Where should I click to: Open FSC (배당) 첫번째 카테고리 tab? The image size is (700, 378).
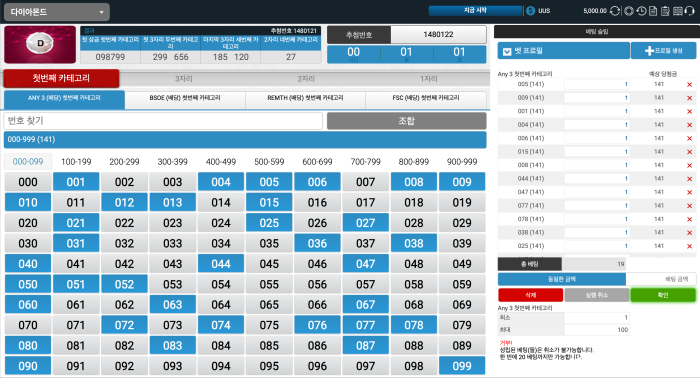(x=426, y=99)
